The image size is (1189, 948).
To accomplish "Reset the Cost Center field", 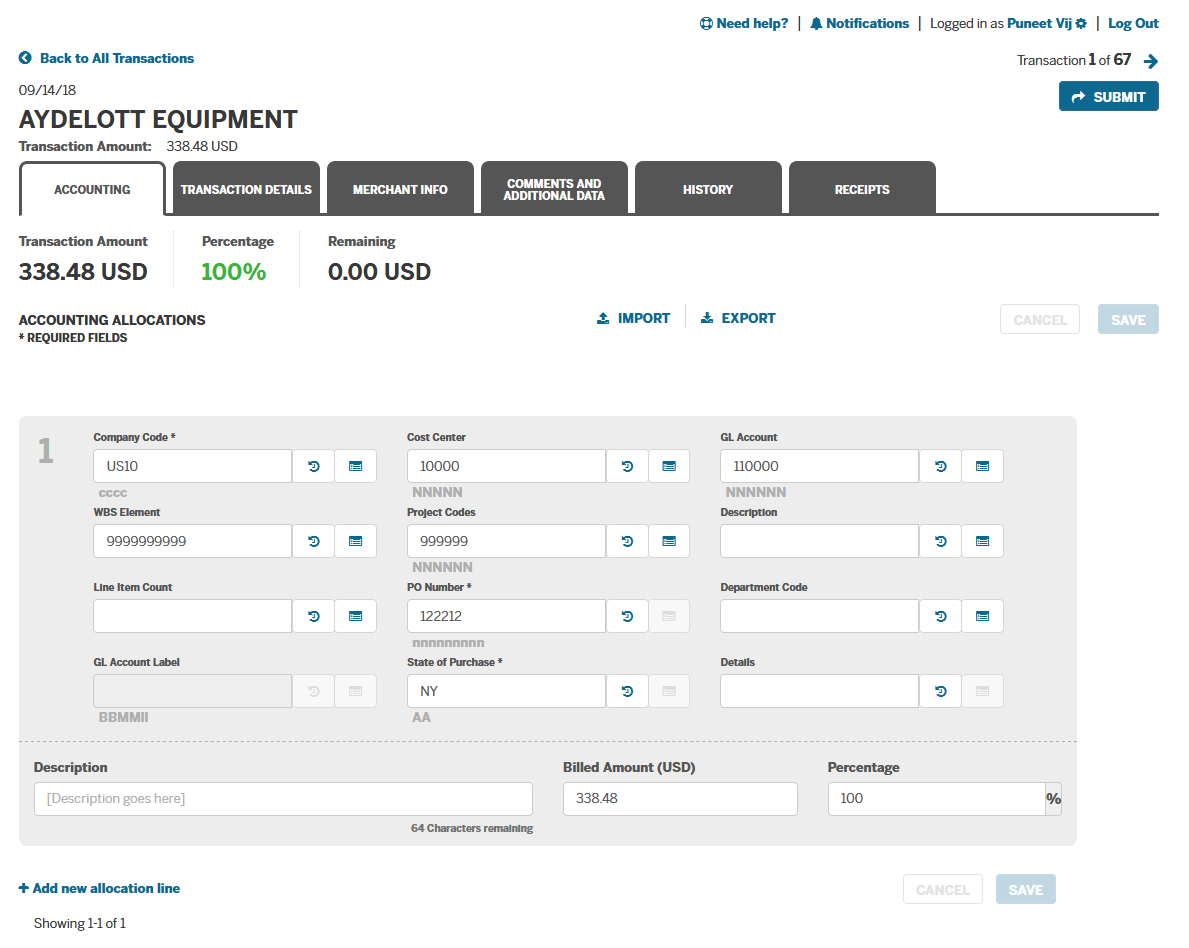I will [627, 466].
